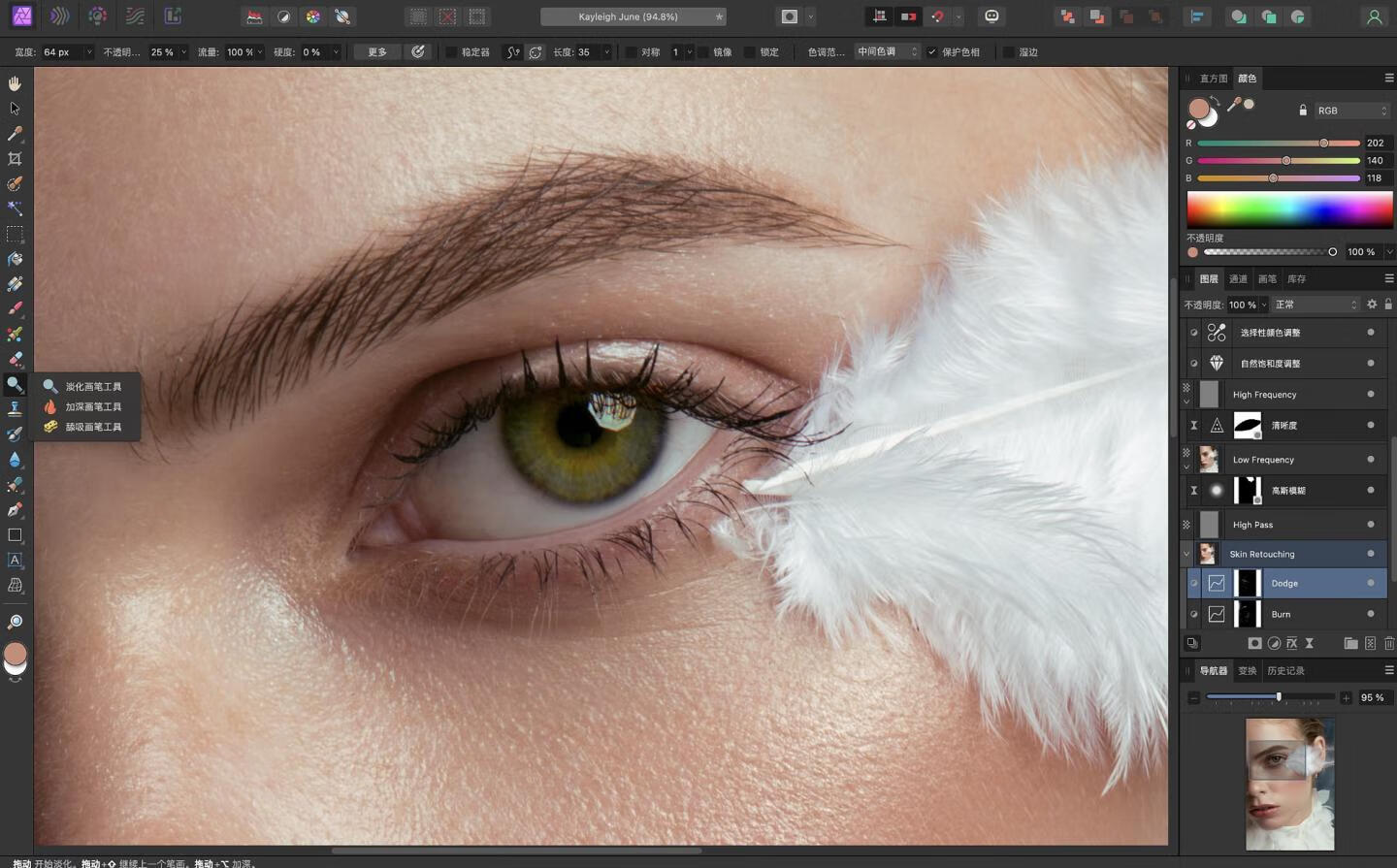Toggle visibility of High Pass layer
Image resolution: width=1397 pixels, height=868 pixels.
[x=1371, y=525]
